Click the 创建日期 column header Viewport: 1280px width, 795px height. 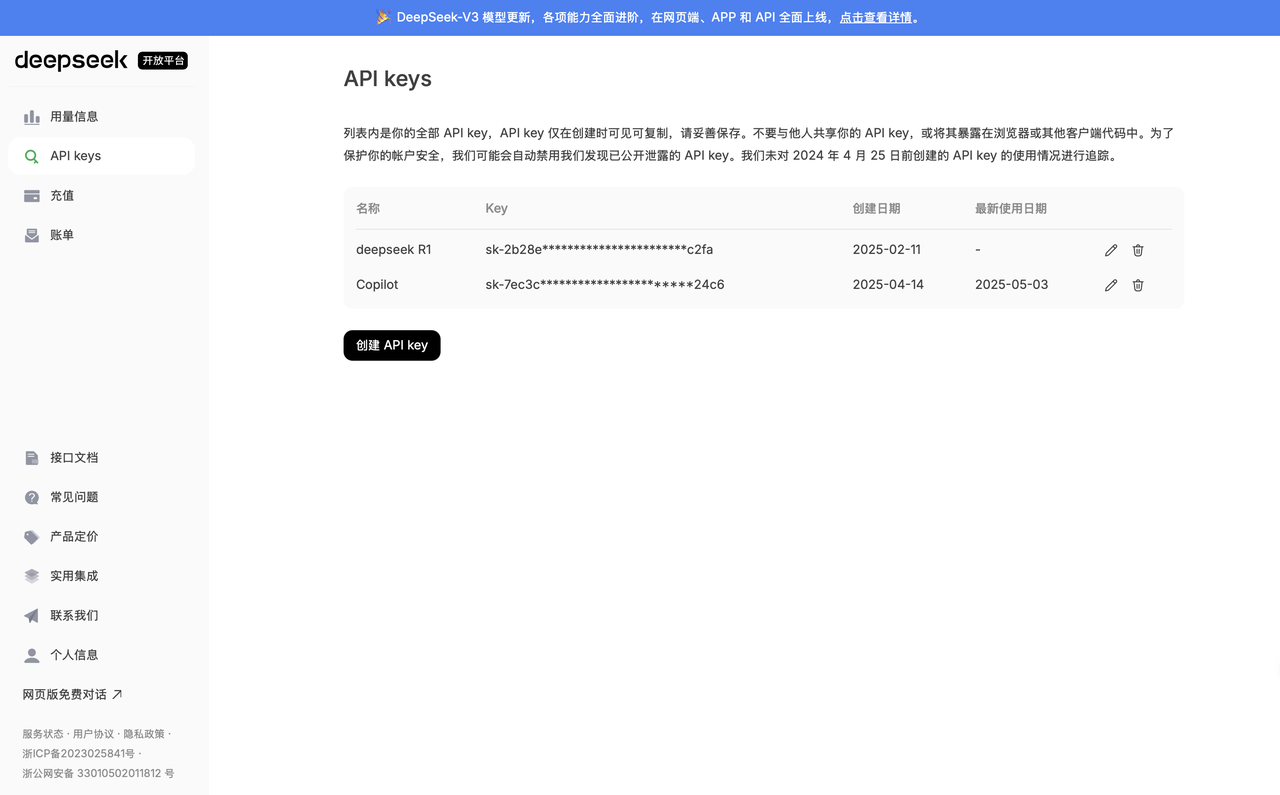876,209
